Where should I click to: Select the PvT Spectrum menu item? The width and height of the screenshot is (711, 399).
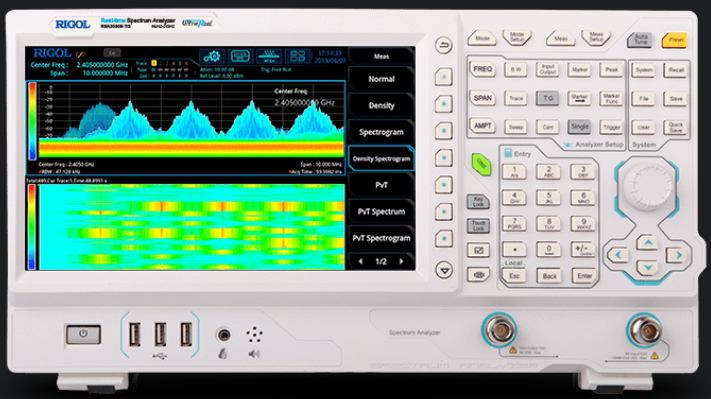[x=381, y=211]
